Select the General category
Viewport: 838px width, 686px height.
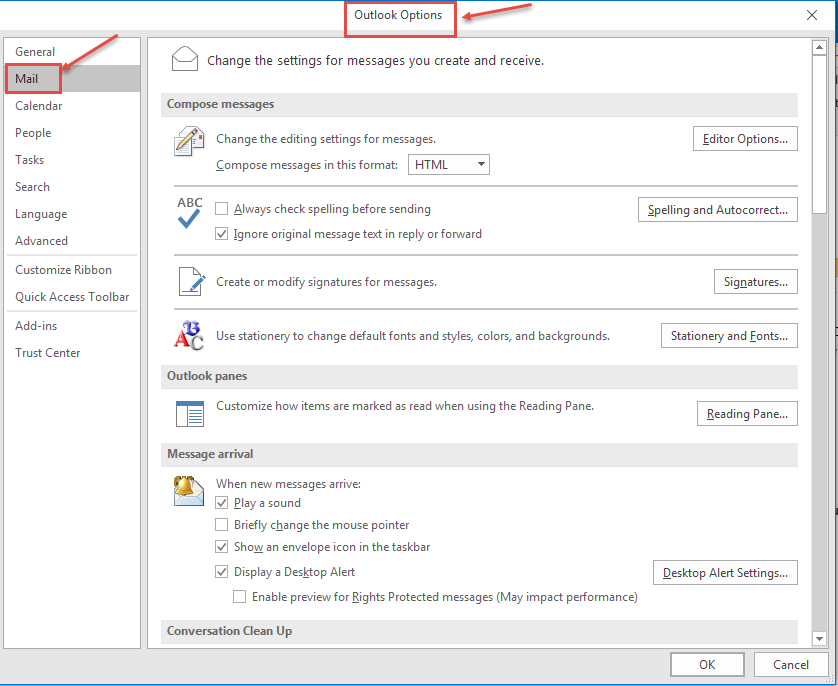click(72, 52)
